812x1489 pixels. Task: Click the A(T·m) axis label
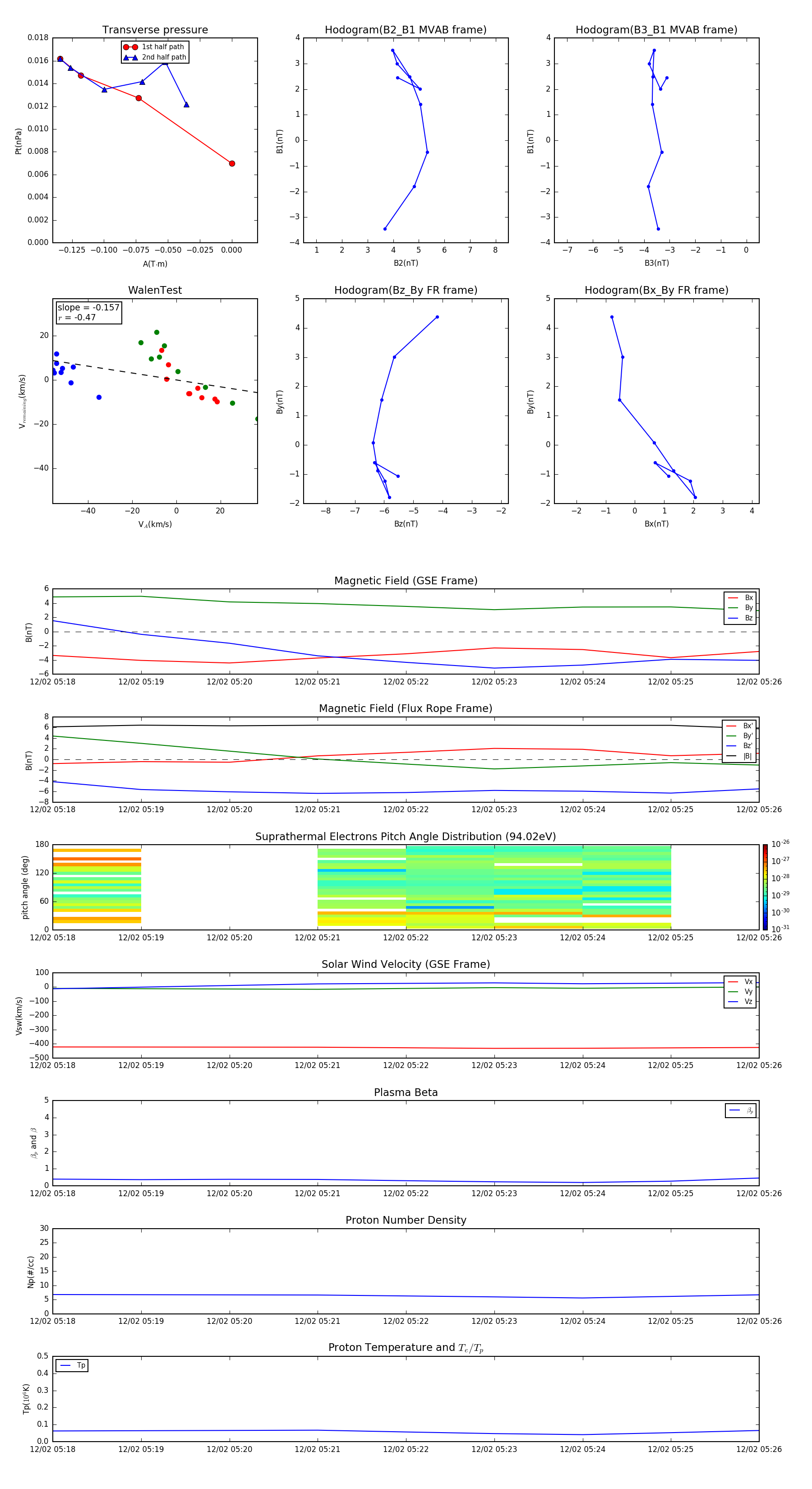pyautogui.click(x=155, y=264)
